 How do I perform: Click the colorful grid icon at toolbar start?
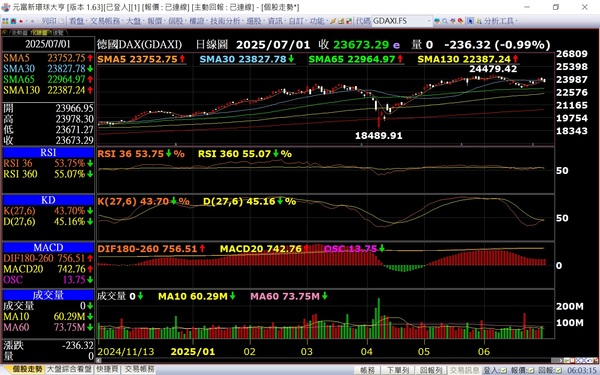click(5, 21)
